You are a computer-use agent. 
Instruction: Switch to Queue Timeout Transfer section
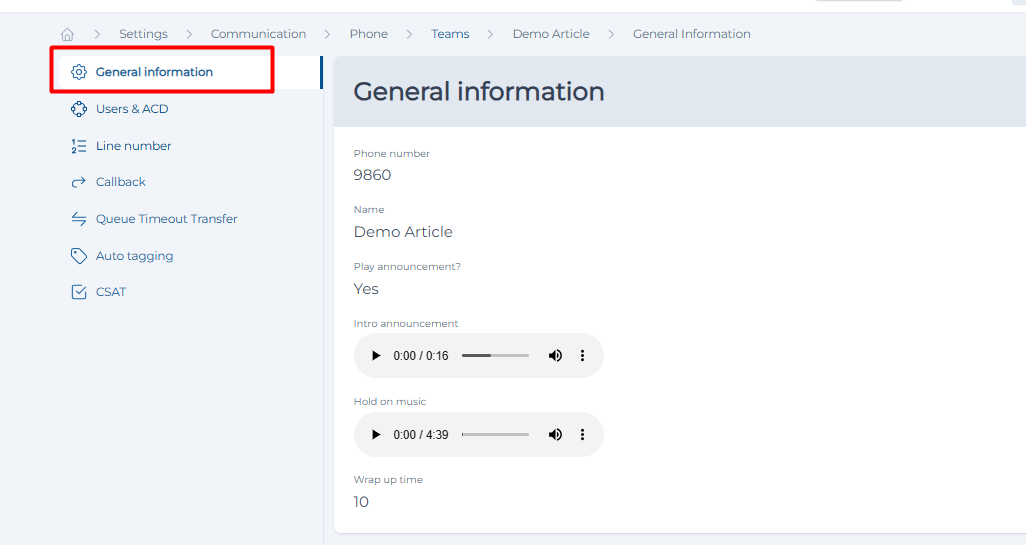166,219
